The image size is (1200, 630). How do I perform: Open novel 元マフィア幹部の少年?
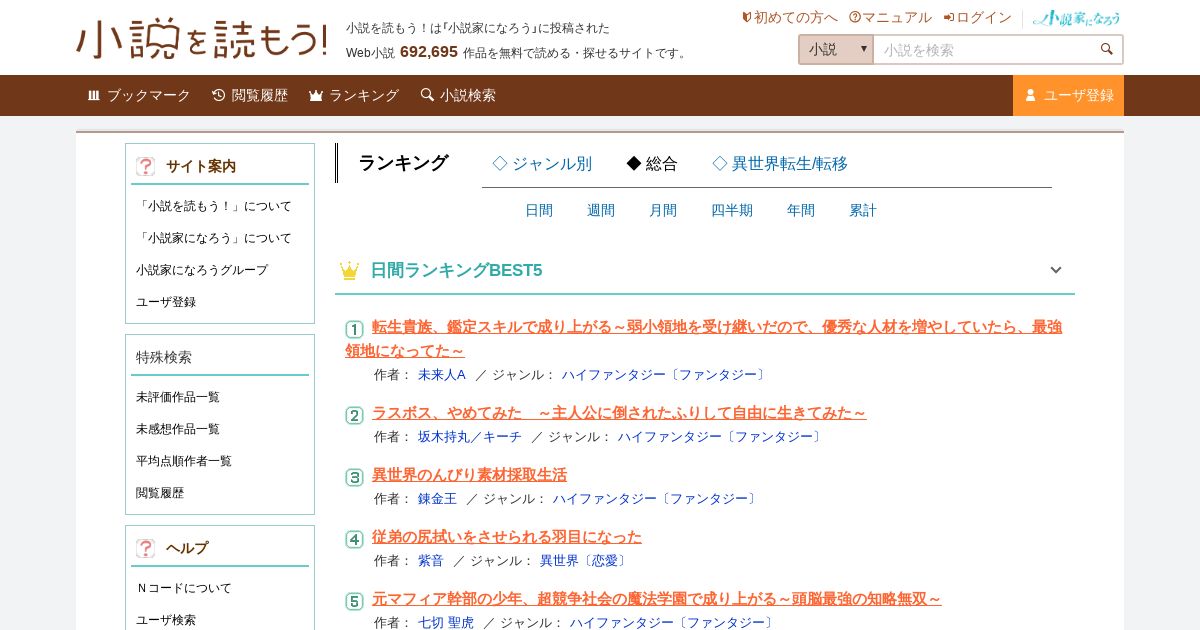coord(657,599)
